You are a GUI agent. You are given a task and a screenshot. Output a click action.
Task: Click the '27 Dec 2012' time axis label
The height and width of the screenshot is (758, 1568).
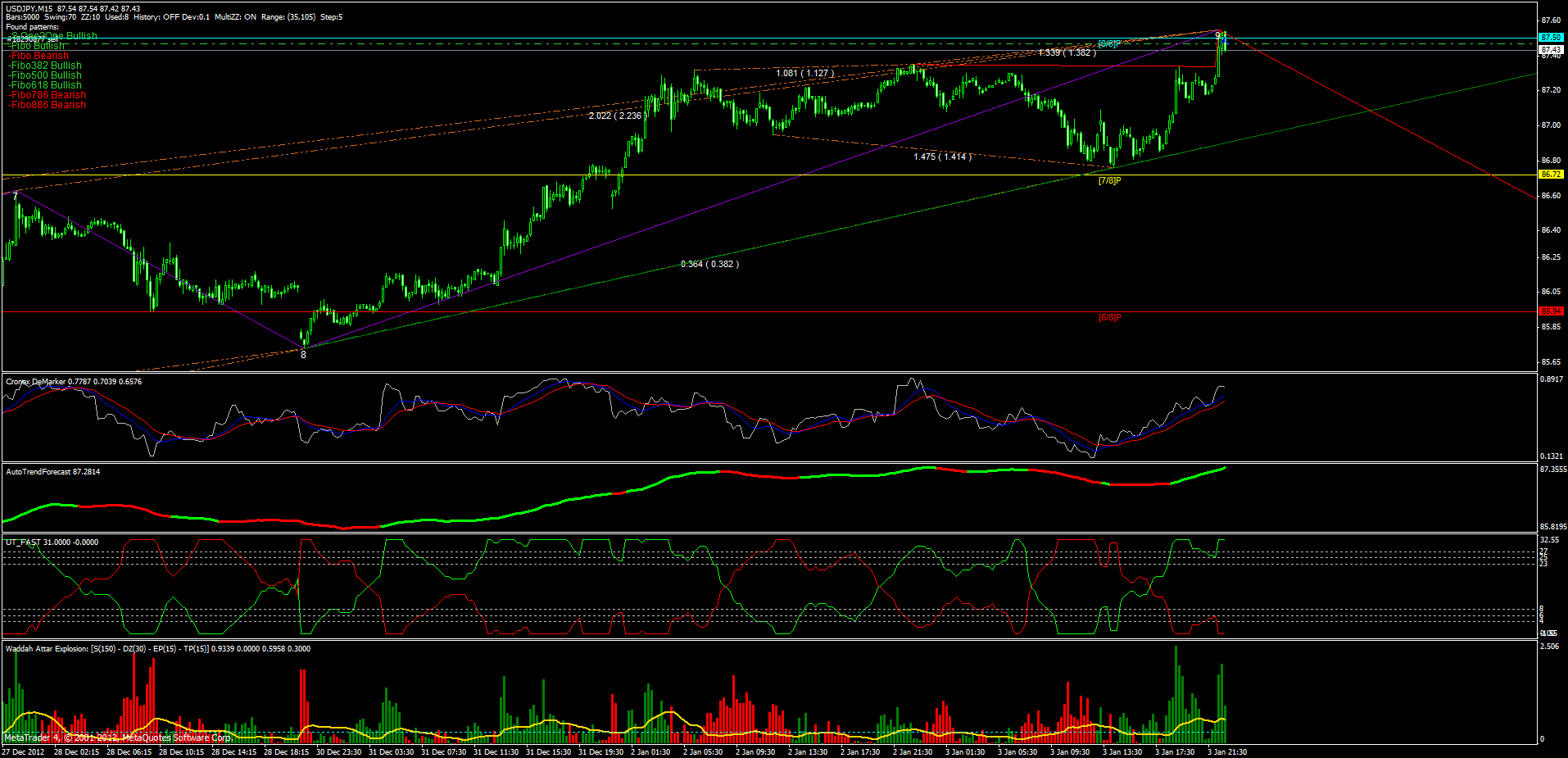tap(24, 752)
